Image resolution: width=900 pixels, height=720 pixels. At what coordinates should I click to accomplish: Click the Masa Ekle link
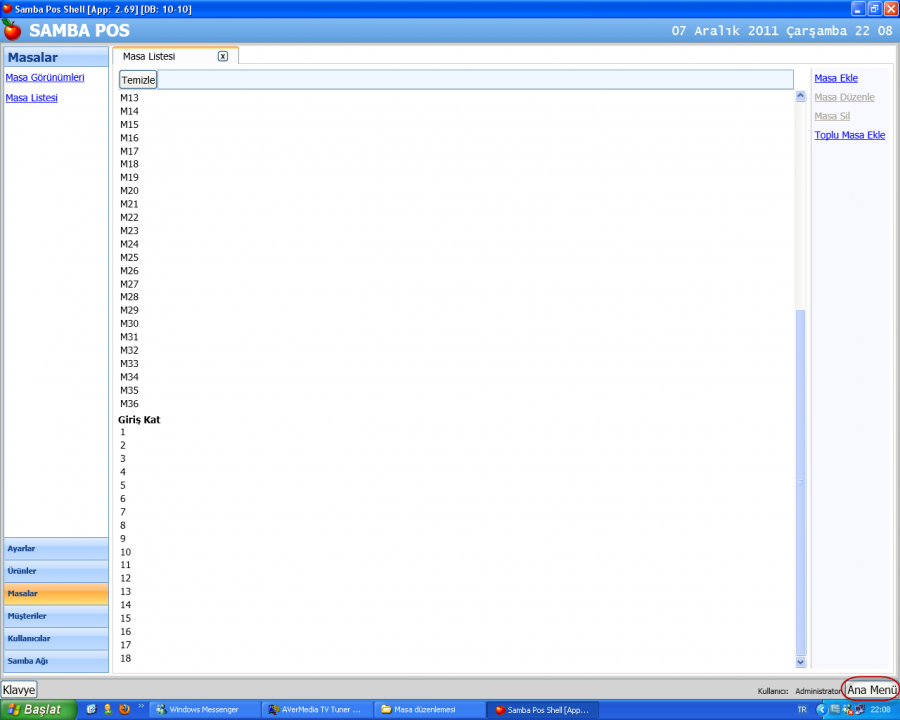click(x=836, y=78)
